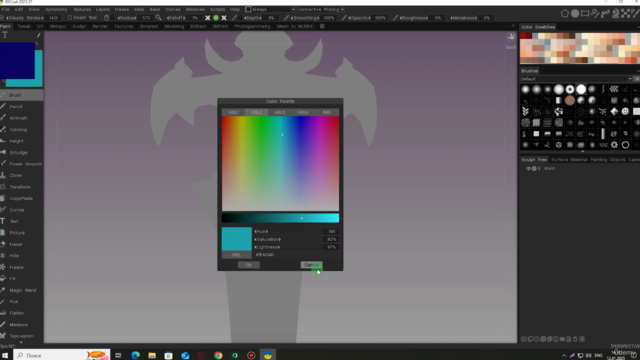Screen dimensions: 640x360
Task: Expand the brushes panel down arrow
Action: (x=582, y=152)
